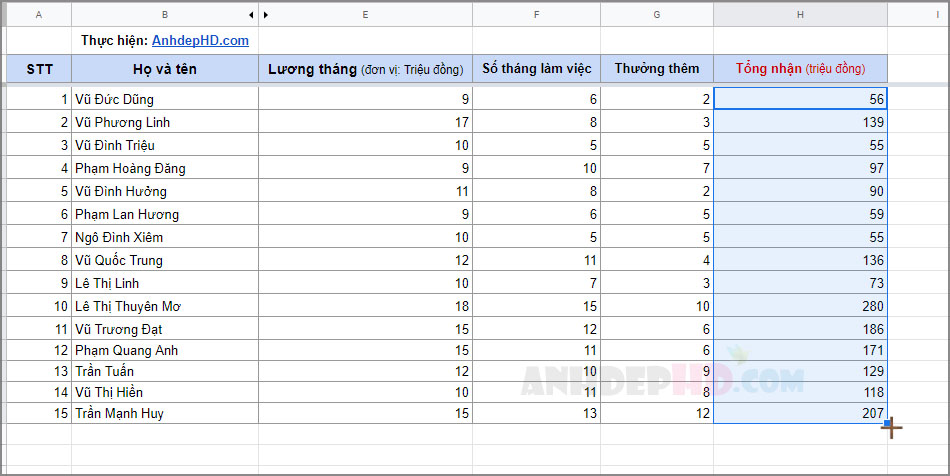Click the Số tháng làm việc header
The height and width of the screenshot is (476, 950).
[536, 68]
